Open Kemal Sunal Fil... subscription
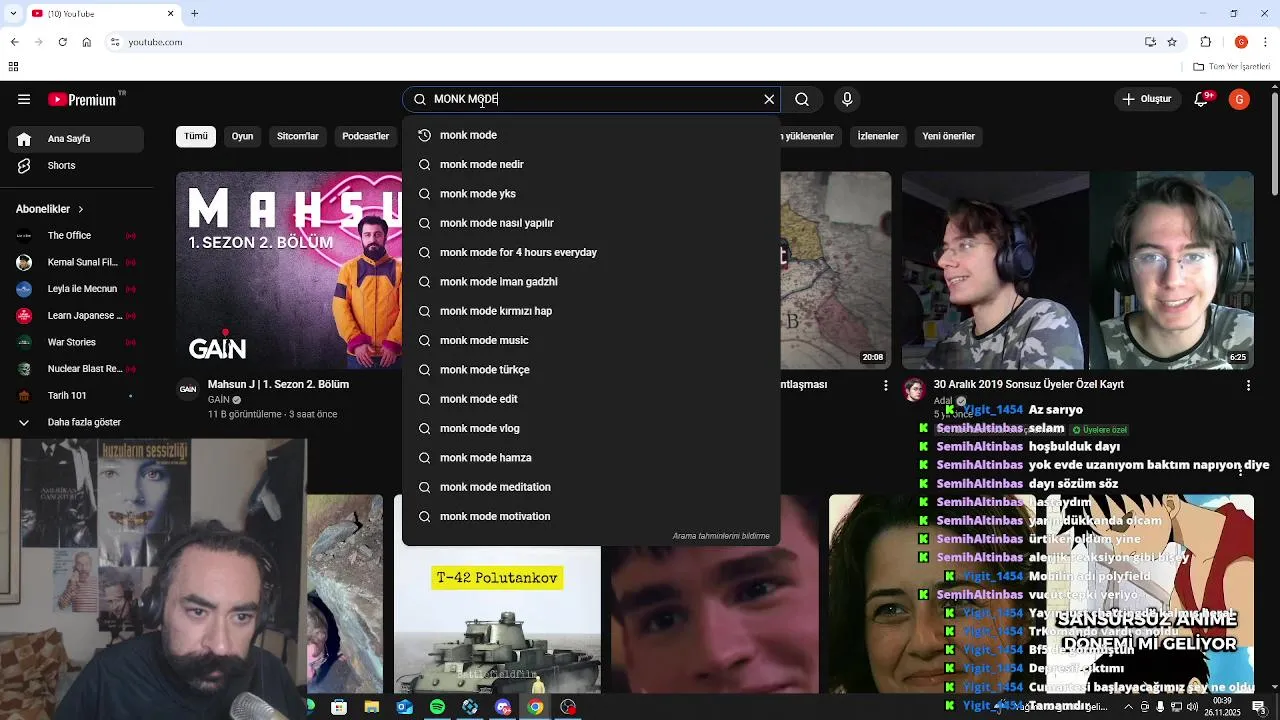This screenshot has height=720, width=1280. tap(75, 262)
